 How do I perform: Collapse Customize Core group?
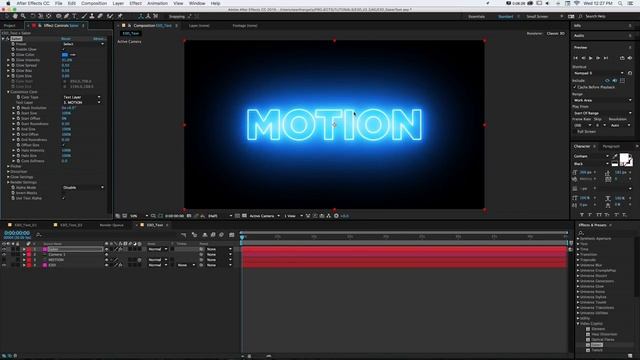pos(8,92)
